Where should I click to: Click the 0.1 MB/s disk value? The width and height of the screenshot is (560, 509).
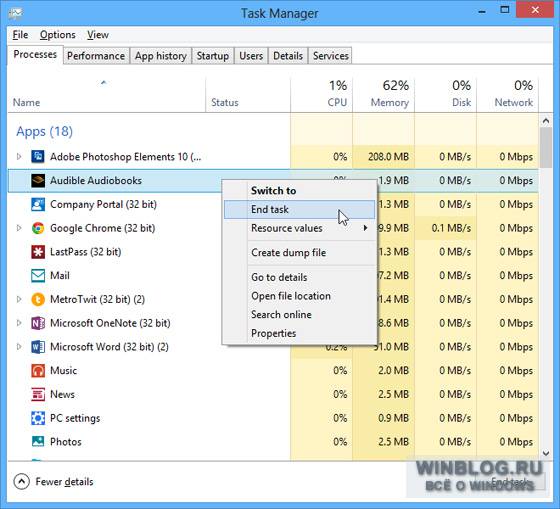[451, 228]
